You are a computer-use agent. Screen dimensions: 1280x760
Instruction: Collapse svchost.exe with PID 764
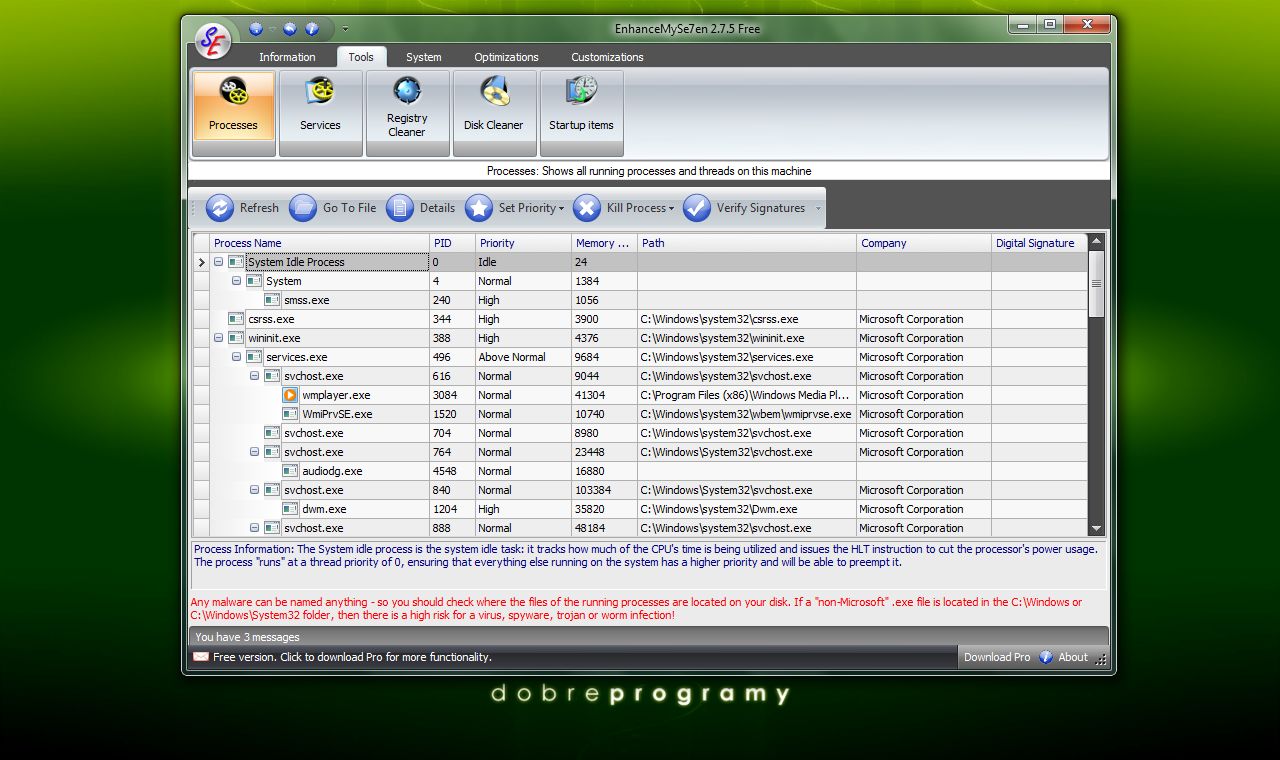tap(254, 452)
